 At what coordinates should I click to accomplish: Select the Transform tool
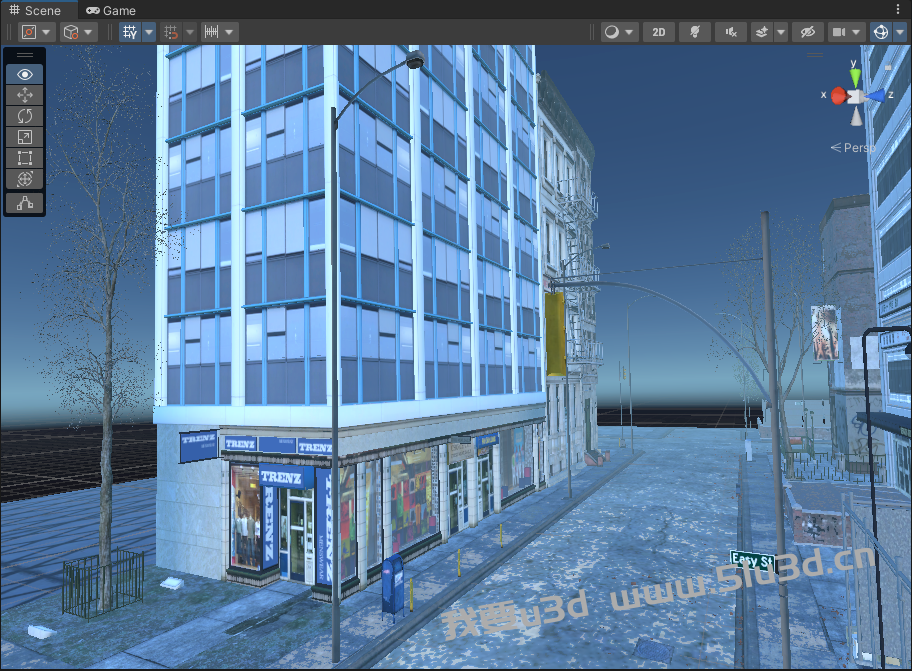tap(24, 179)
